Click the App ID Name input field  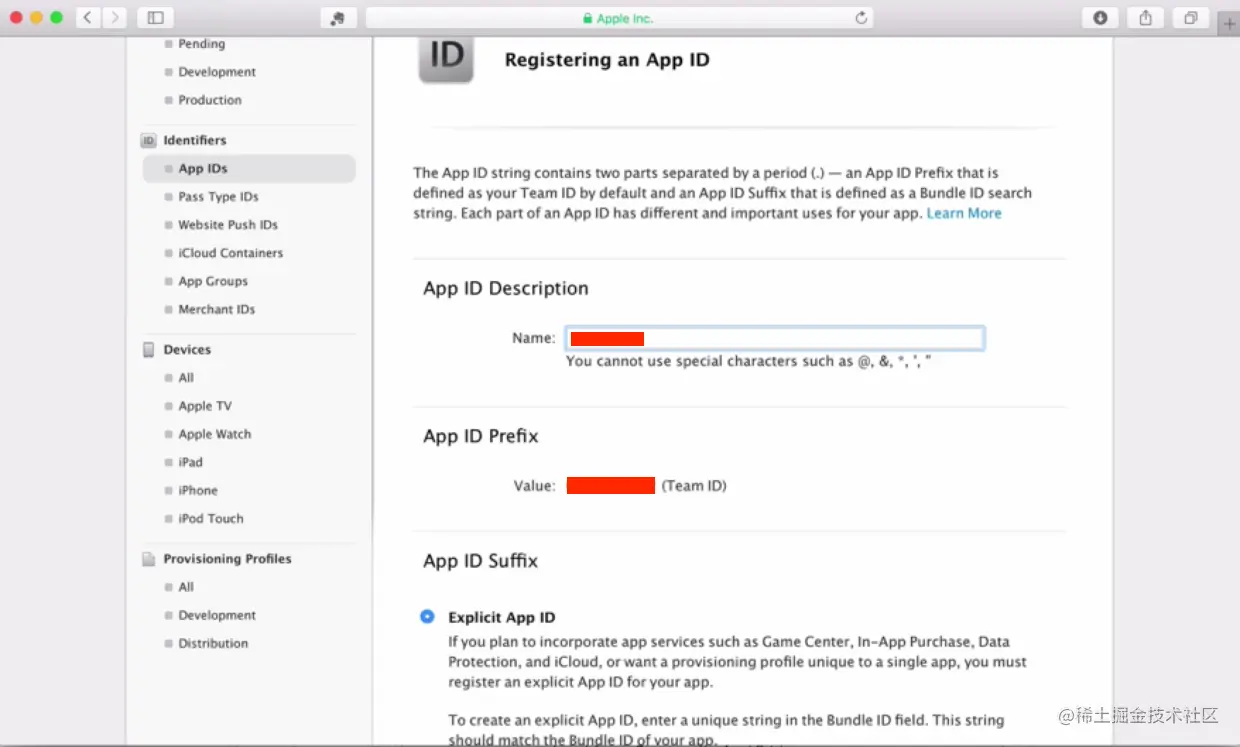click(775, 338)
